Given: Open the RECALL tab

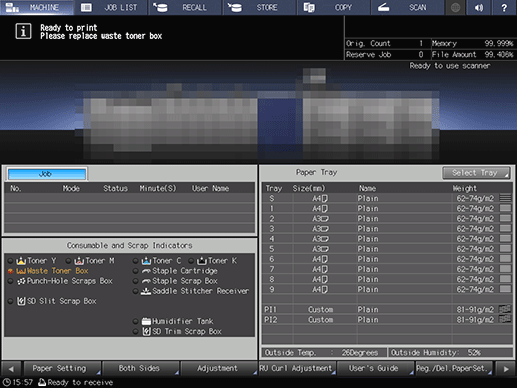Looking at the screenshot, I should pyautogui.click(x=185, y=7).
